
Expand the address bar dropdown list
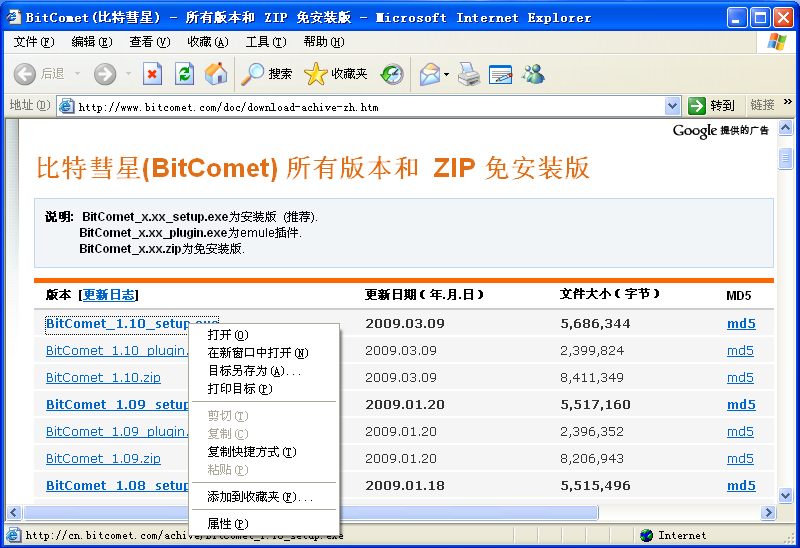(672, 106)
